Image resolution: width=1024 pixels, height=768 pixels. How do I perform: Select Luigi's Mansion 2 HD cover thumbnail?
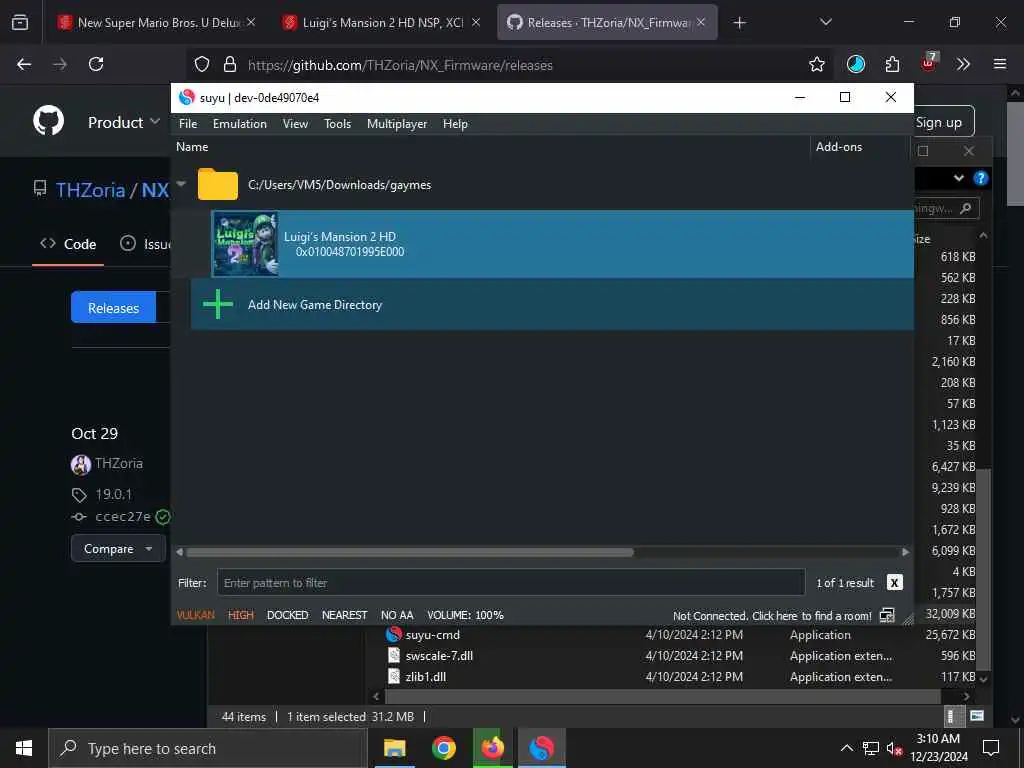pos(246,244)
